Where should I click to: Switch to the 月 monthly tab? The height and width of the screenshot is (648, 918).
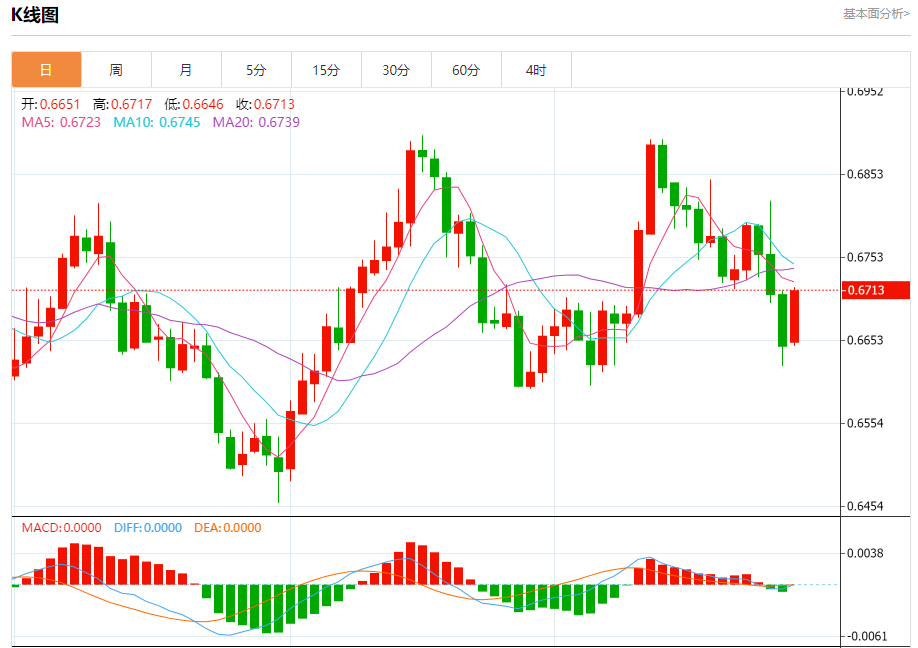[x=186, y=70]
